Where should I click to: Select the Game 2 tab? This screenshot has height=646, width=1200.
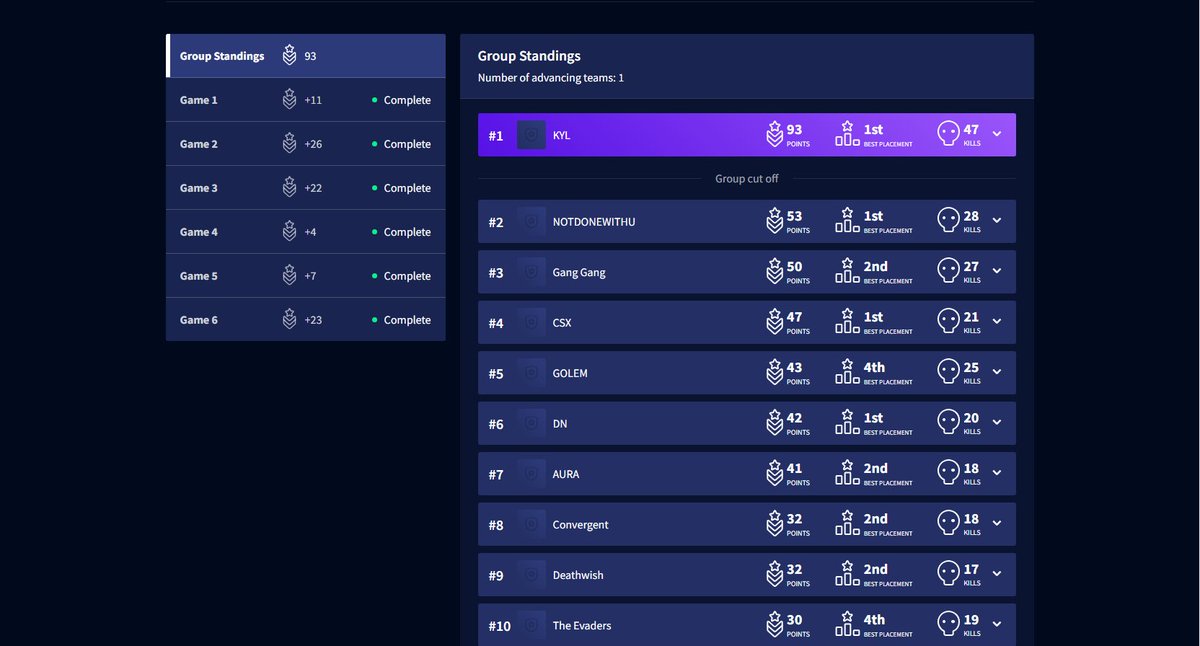click(306, 144)
